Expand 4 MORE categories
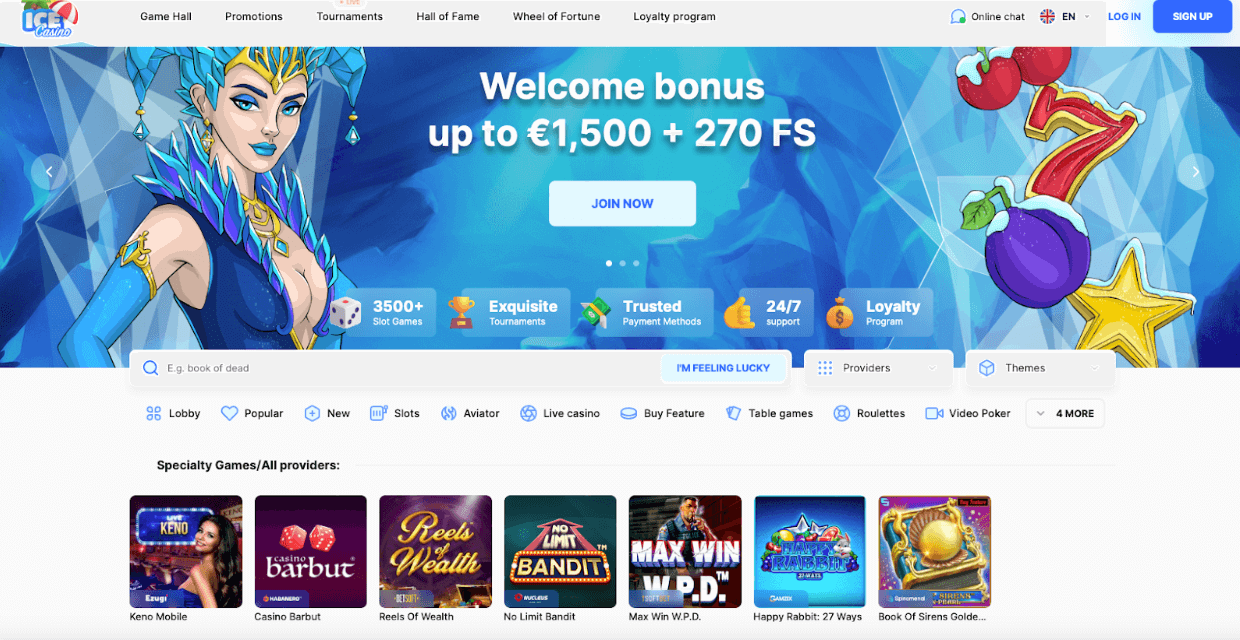1240x640 pixels. coord(1065,413)
